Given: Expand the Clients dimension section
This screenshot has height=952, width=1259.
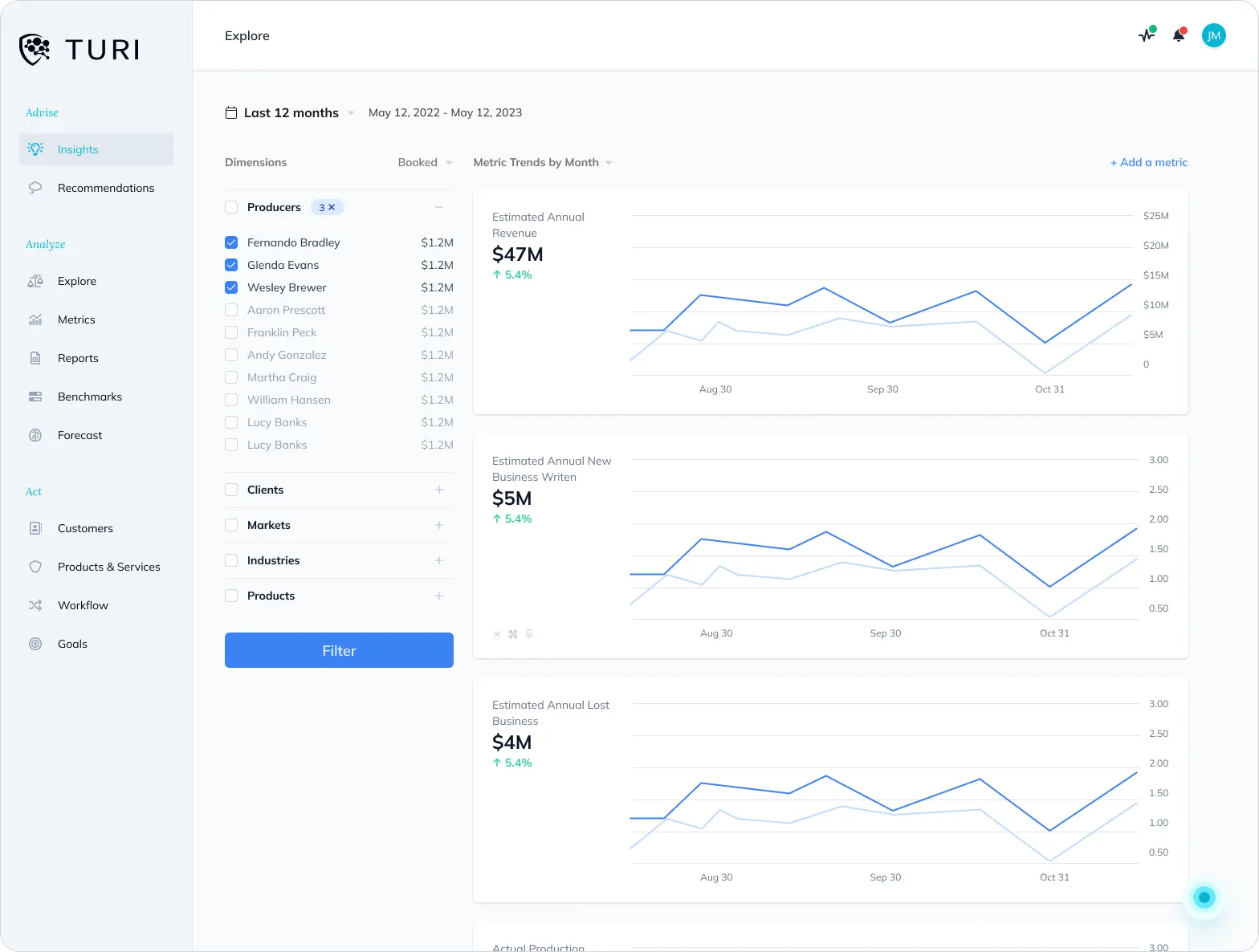Looking at the screenshot, I should tap(439, 490).
